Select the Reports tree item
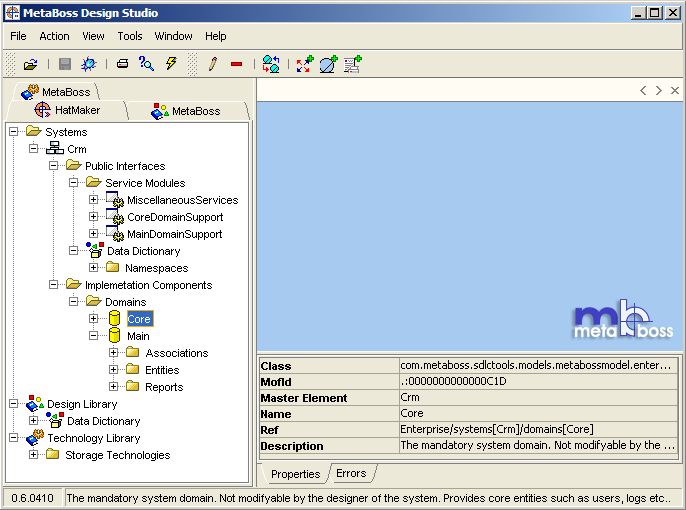The image size is (686, 510). click(164, 387)
